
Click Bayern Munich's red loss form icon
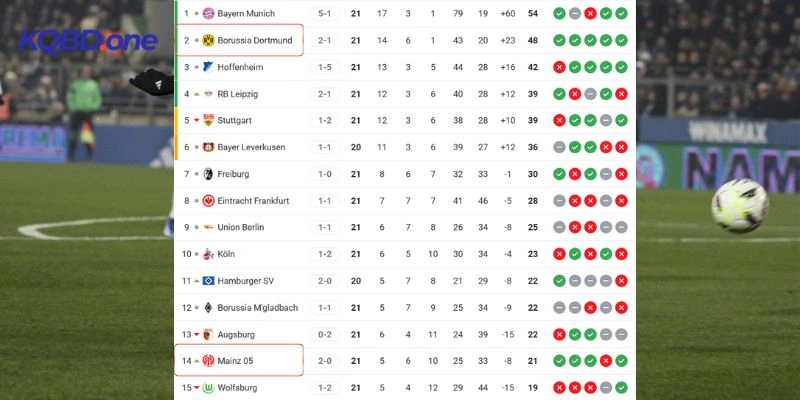[x=591, y=13]
